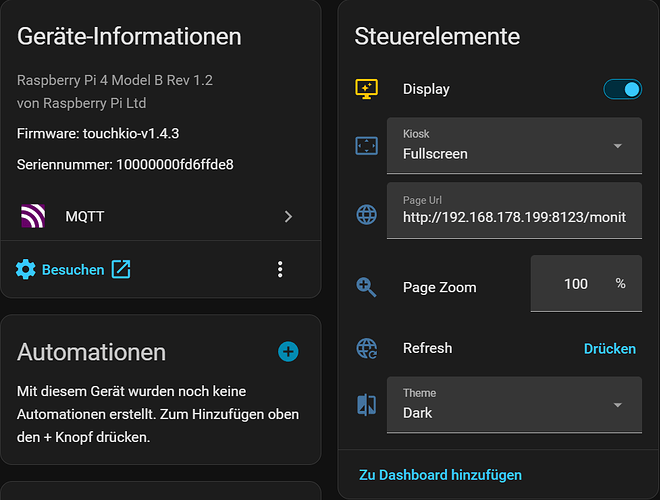This screenshot has height=500, width=660.
Task: Open the Kiosk Fullscreen dropdown
Action: pos(514,146)
